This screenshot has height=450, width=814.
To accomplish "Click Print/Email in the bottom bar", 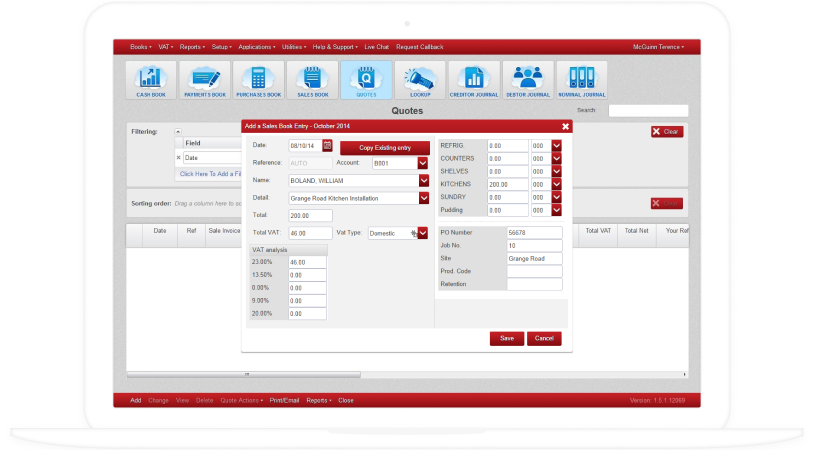I will [284, 401].
